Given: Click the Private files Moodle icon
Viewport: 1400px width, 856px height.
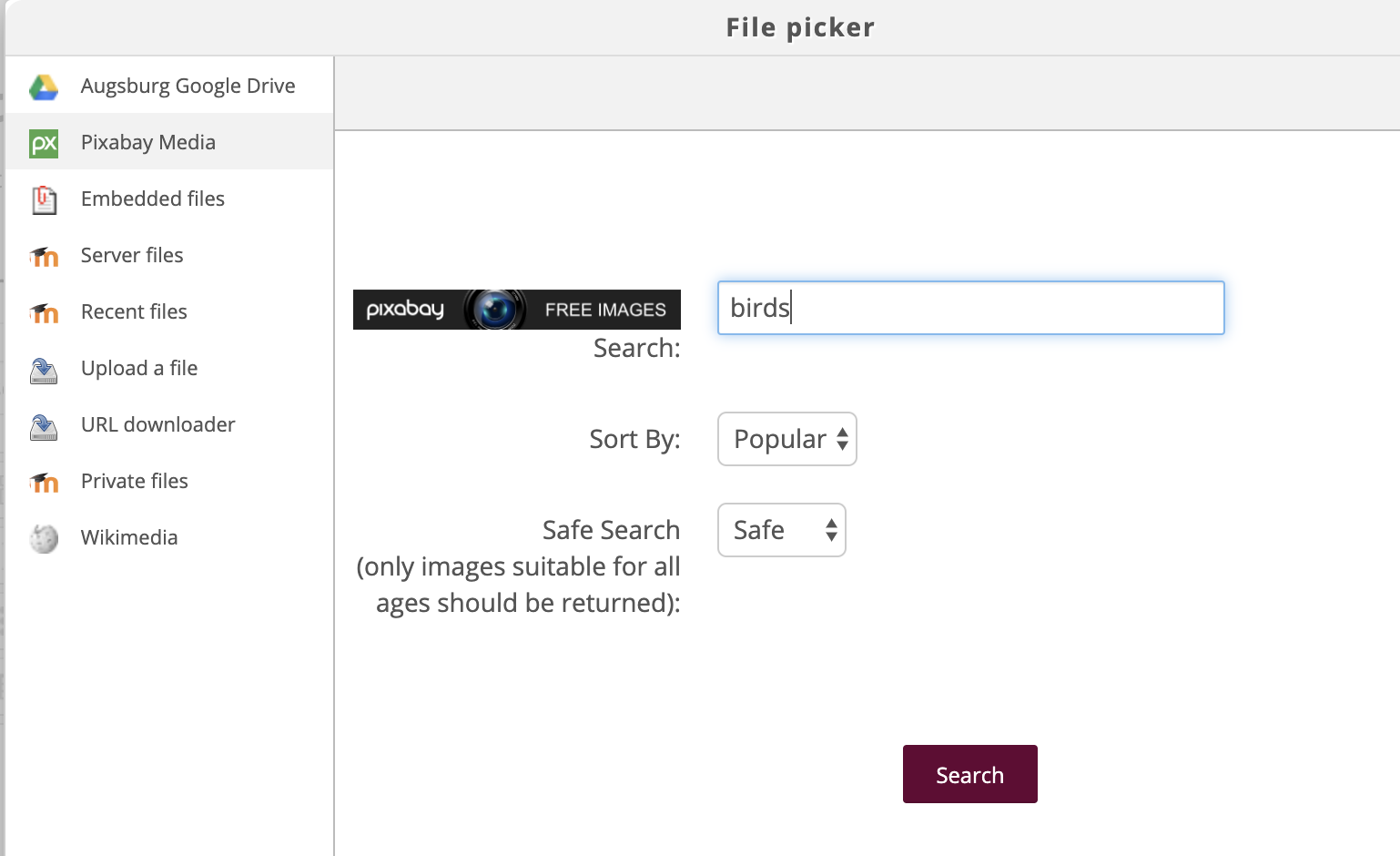Looking at the screenshot, I should coord(43,483).
